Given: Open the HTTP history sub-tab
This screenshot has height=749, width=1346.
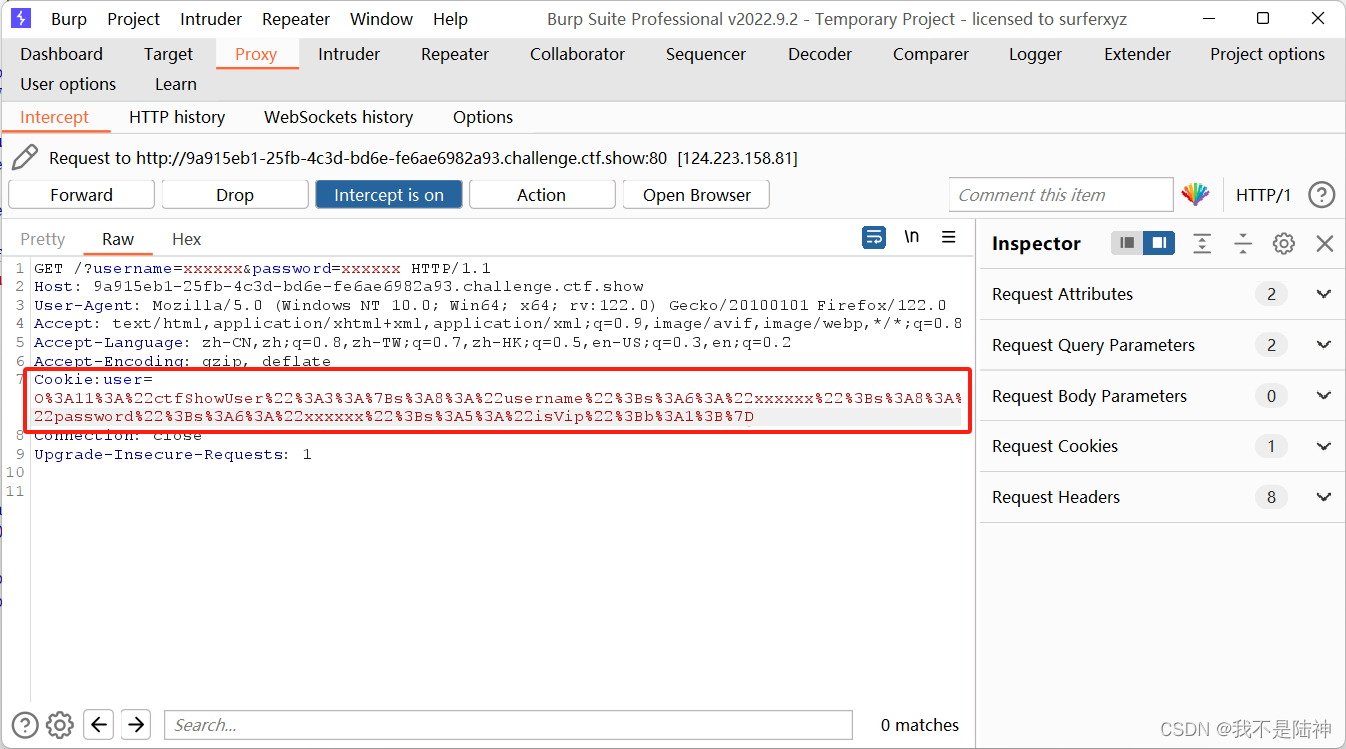Looking at the screenshot, I should 177,117.
